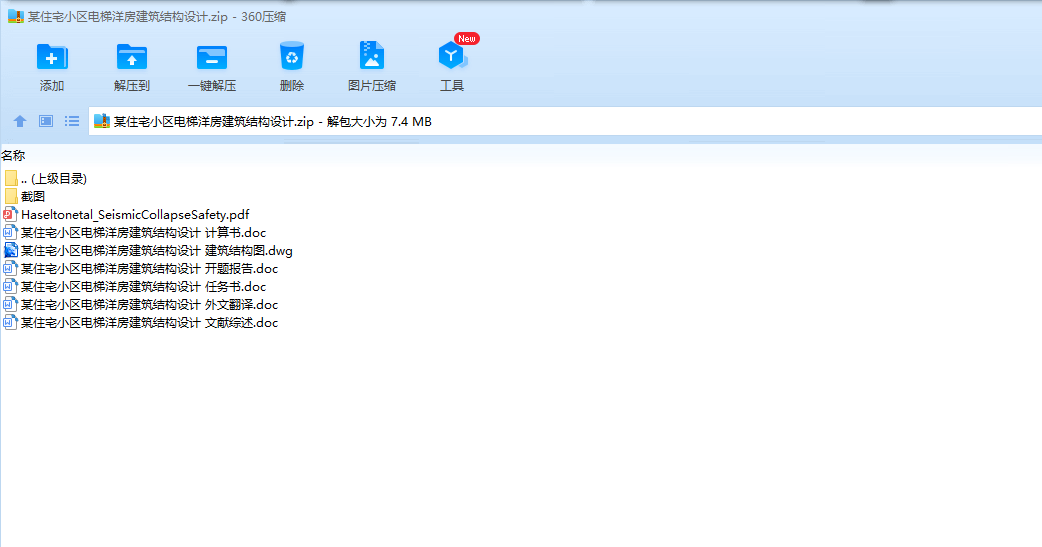Switch to the list view icon
This screenshot has width=1042, height=547.
72,121
